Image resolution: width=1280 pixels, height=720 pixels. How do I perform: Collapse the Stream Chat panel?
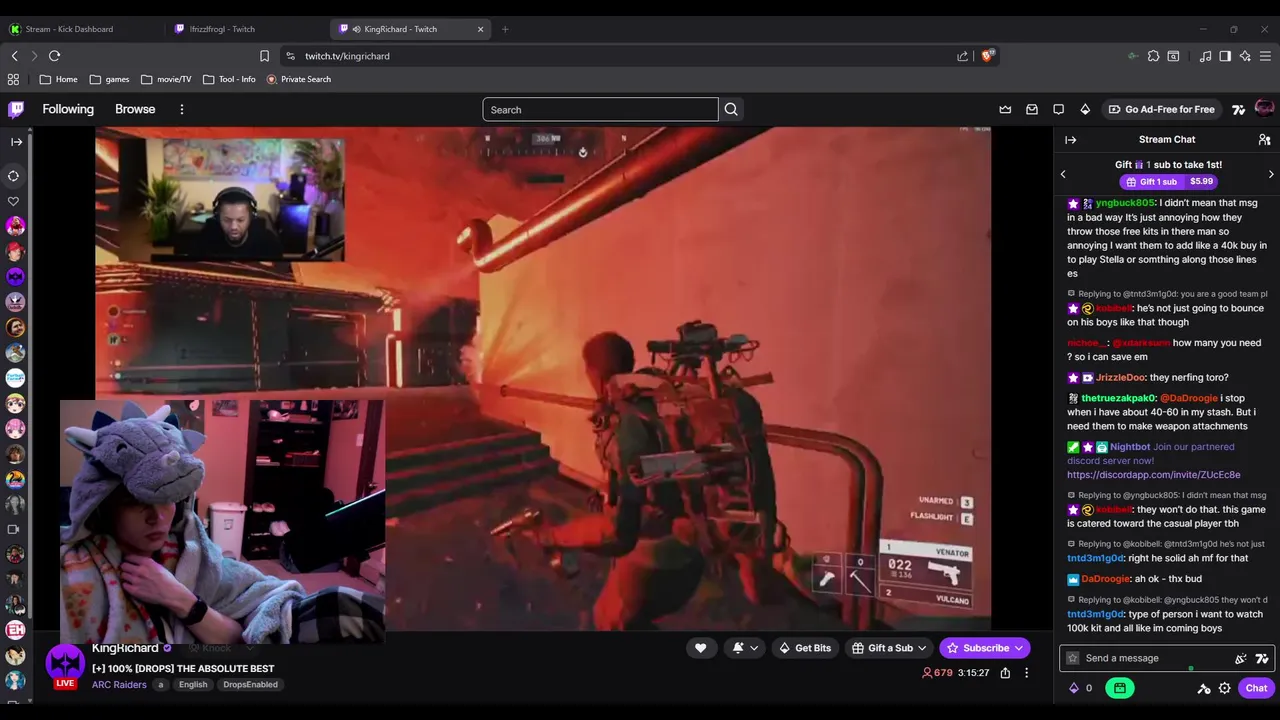point(1070,140)
